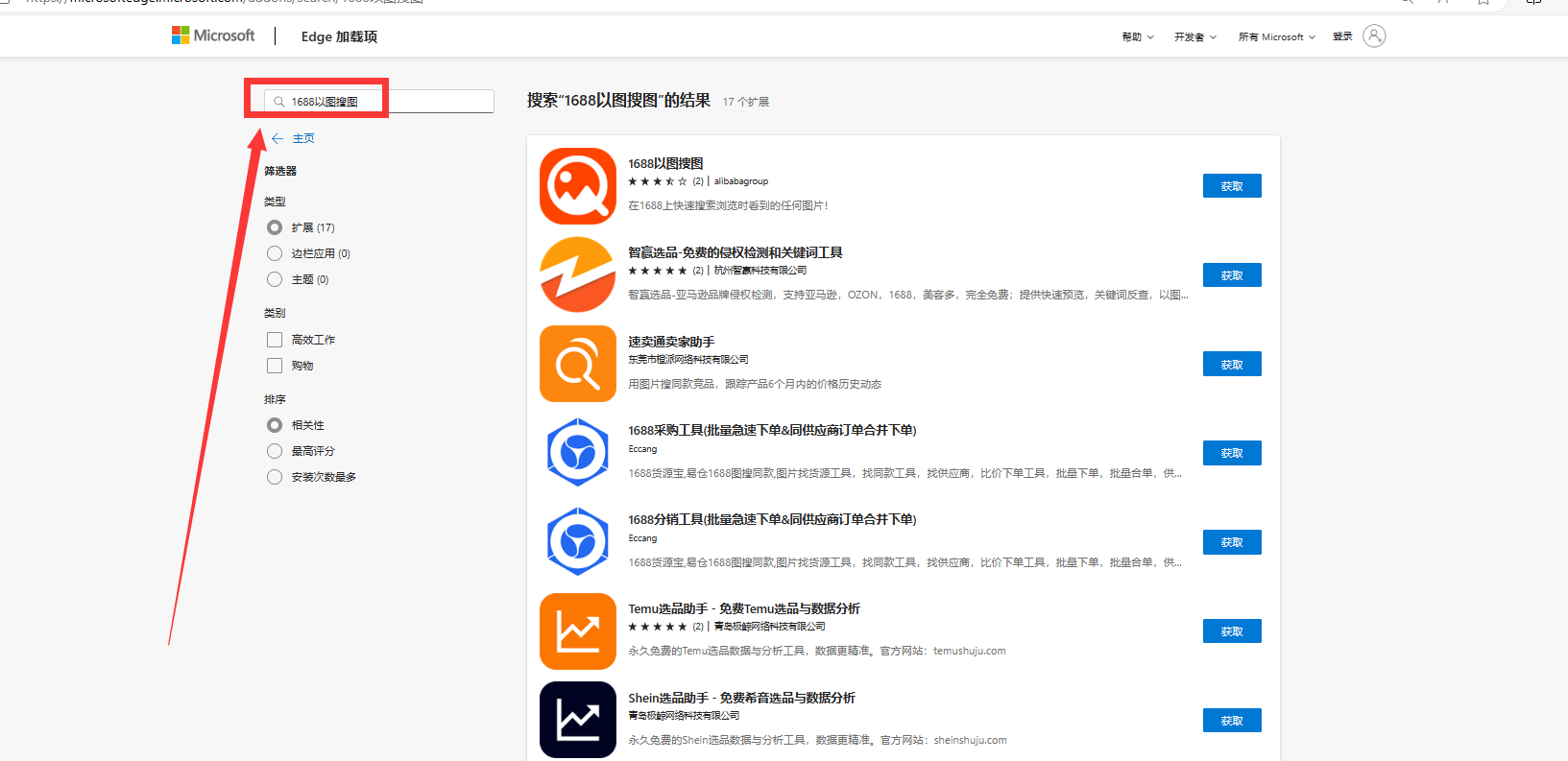Click 获取 for 1688分销工具
Image resolution: width=1568 pixels, height=761 pixels.
[x=1232, y=542]
